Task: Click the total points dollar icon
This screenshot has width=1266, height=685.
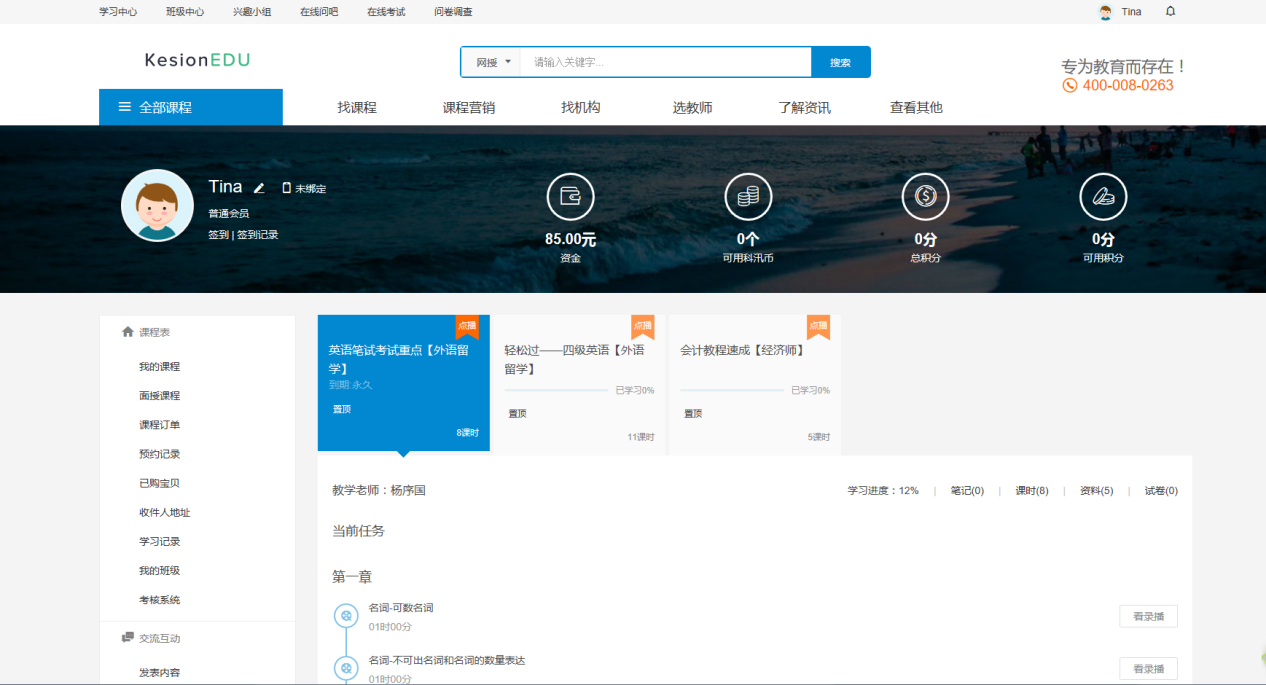Action: (925, 197)
